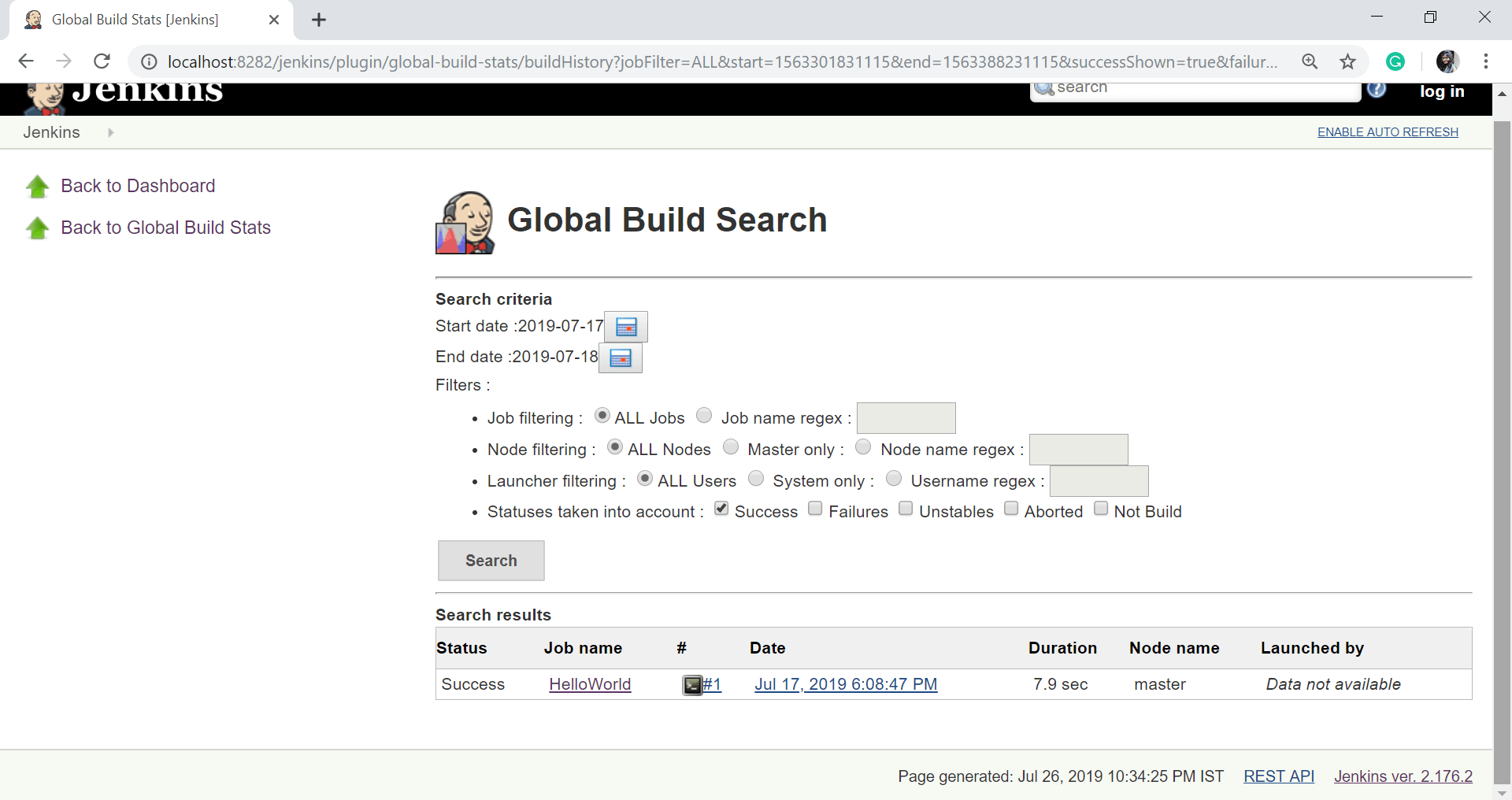Close the Global Build Stats tab
Image resolution: width=1512 pixels, height=800 pixels.
click(x=274, y=20)
